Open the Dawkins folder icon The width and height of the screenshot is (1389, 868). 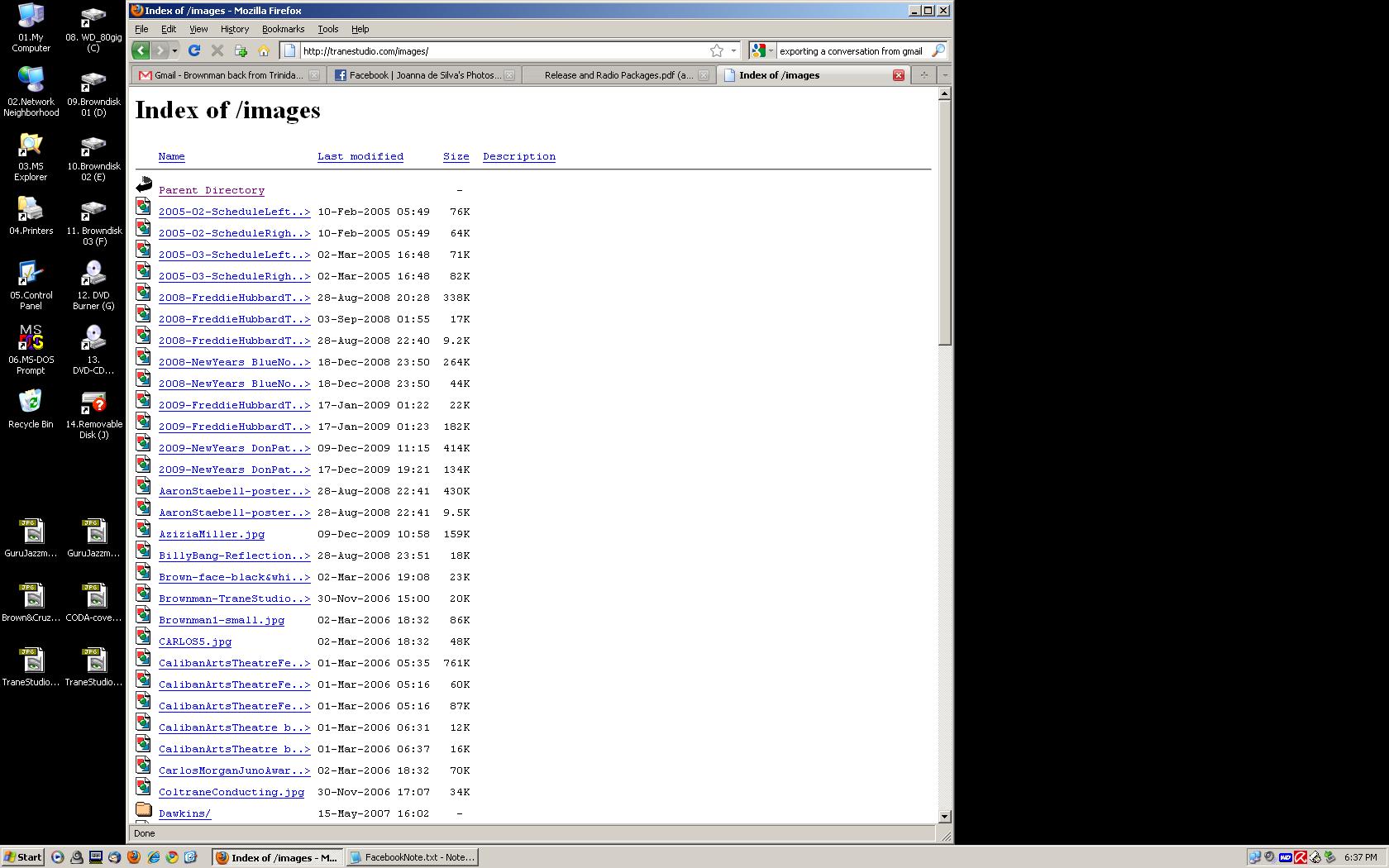(144, 810)
